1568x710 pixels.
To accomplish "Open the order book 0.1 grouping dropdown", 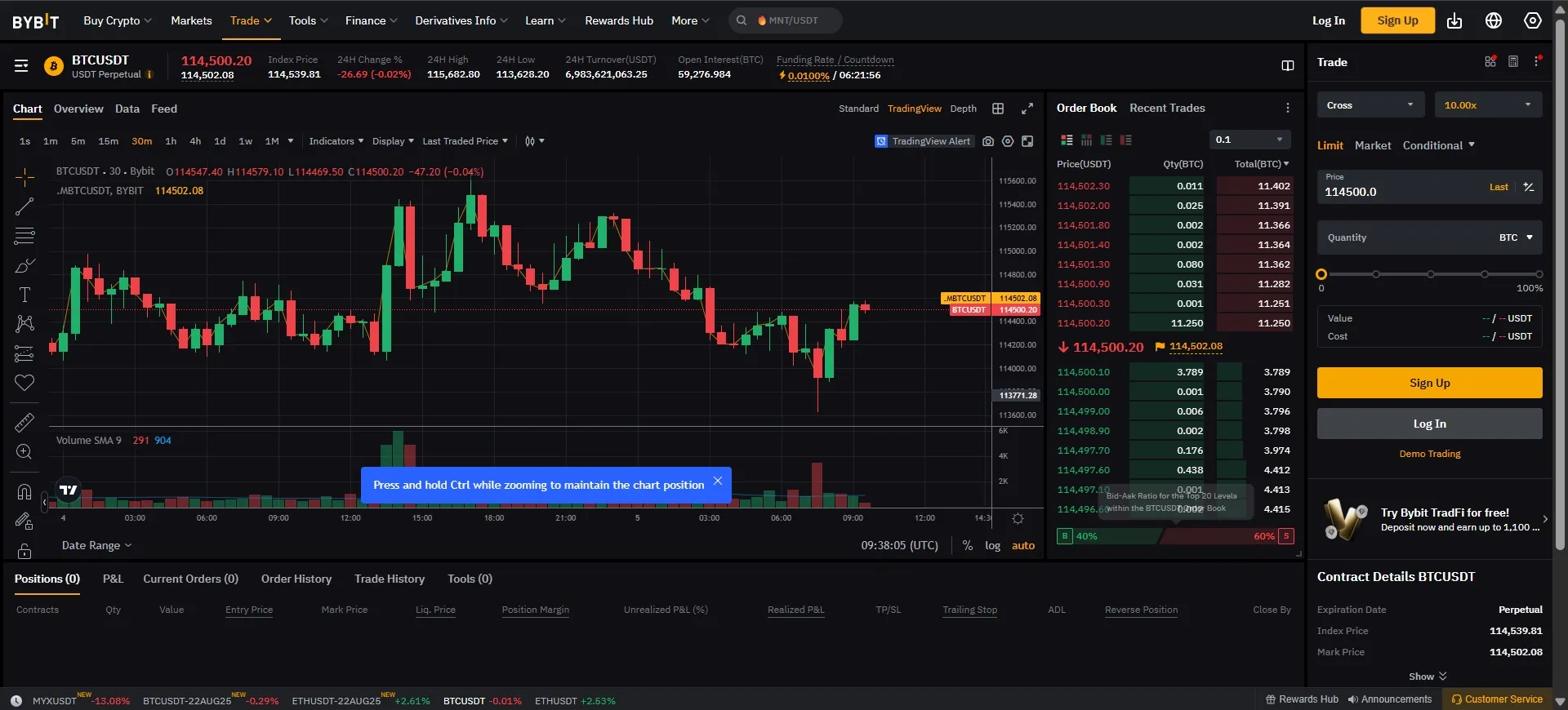I will click(x=1249, y=140).
